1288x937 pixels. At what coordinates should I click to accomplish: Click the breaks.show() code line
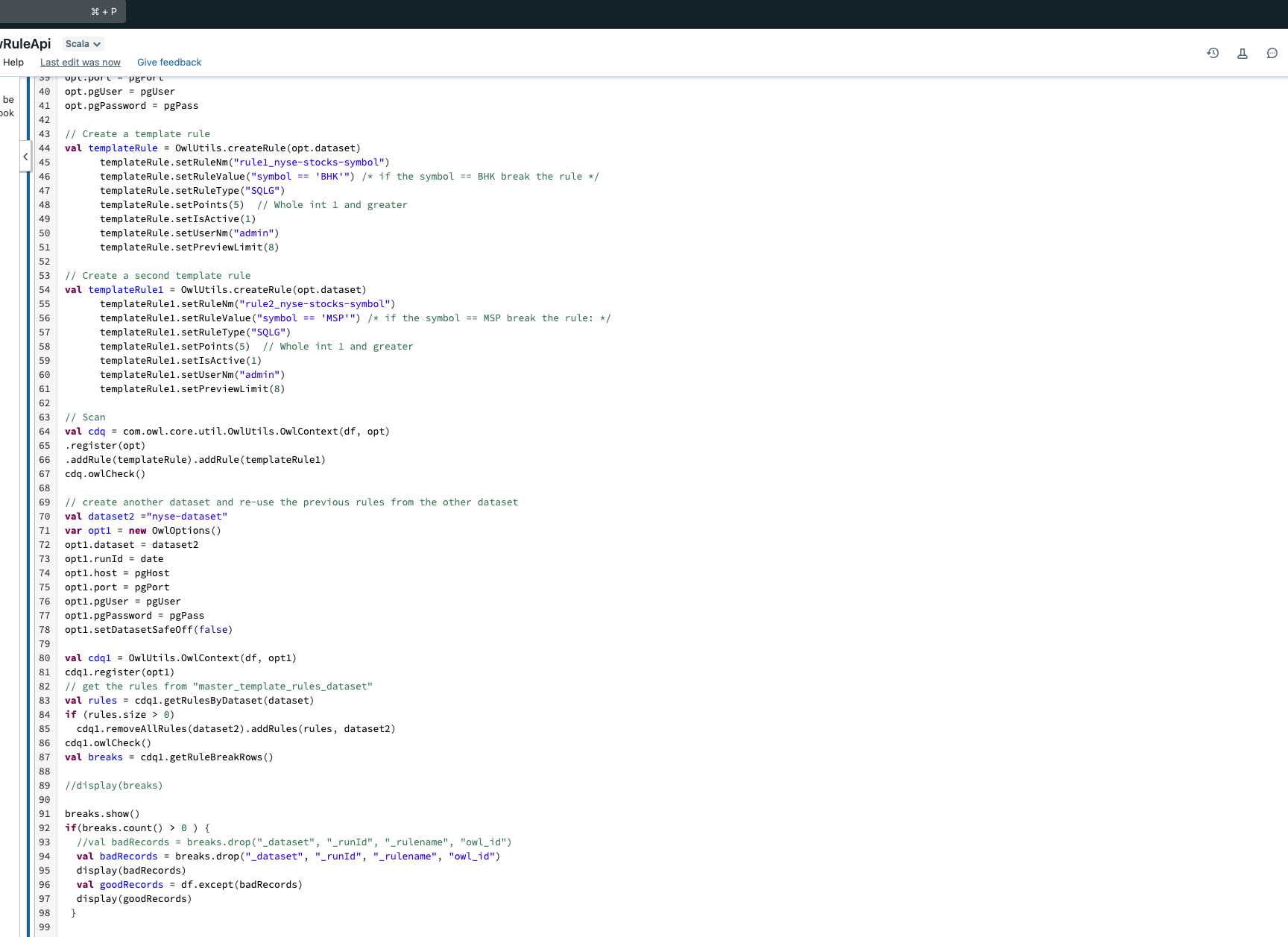(x=102, y=813)
